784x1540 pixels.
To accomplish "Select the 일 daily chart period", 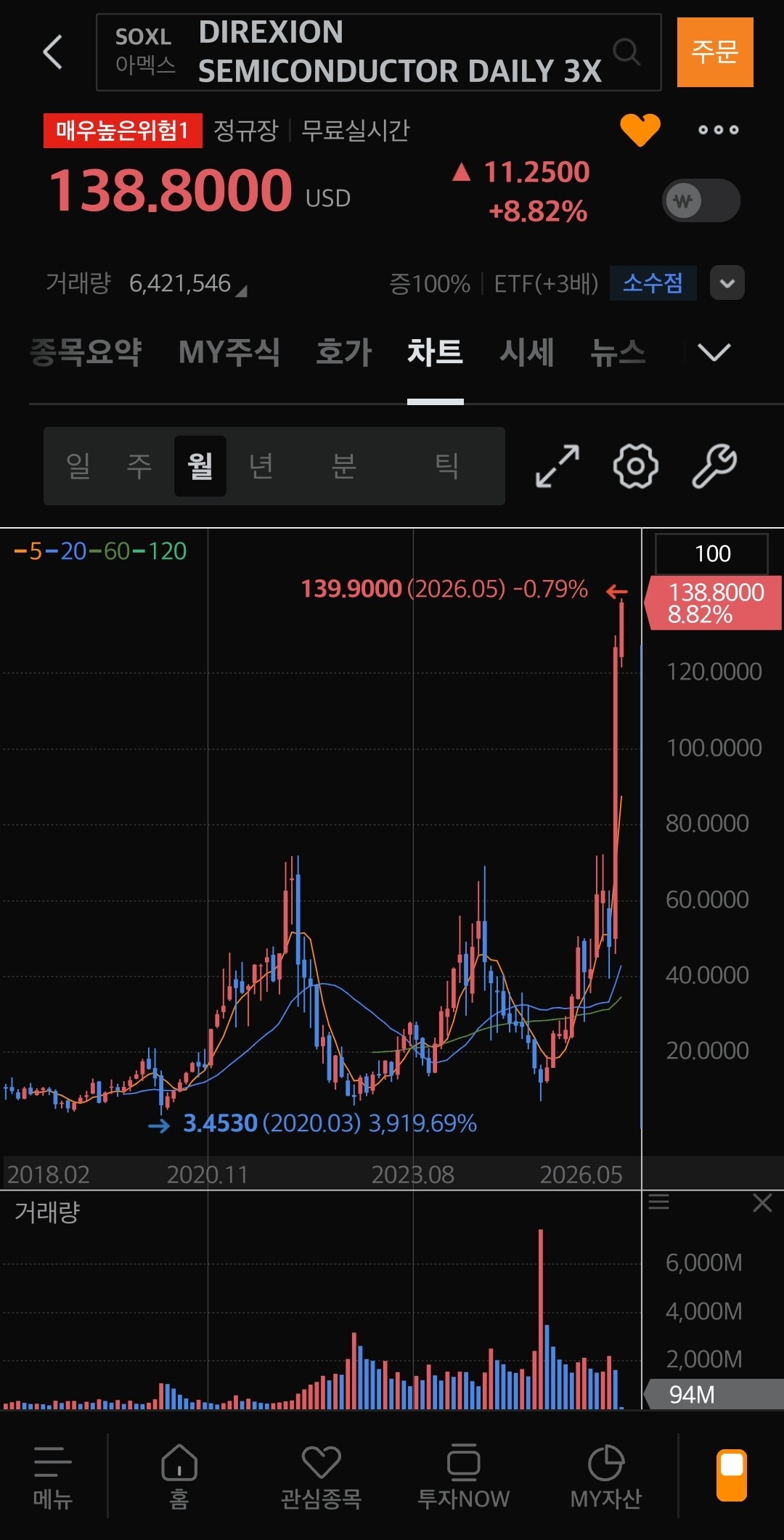I will click(78, 465).
